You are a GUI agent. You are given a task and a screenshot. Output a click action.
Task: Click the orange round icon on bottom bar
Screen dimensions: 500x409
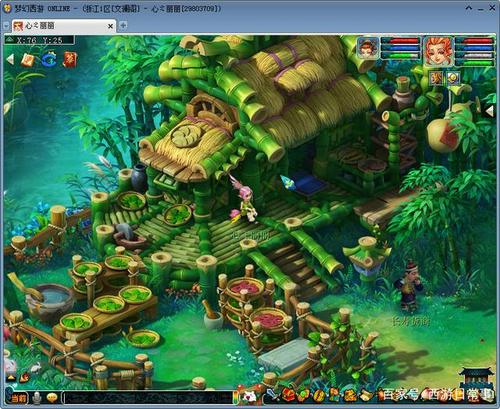coord(319,396)
